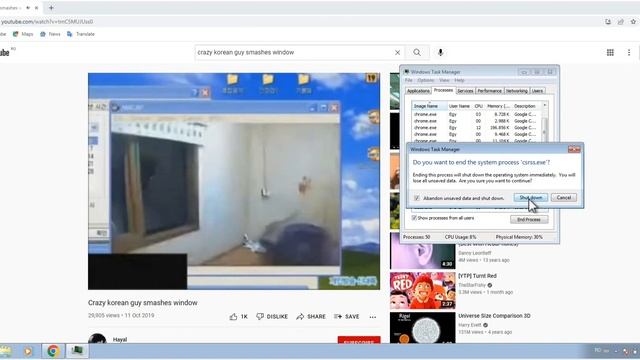Close the end process dialog with X
The image size is (640, 360).
(x=574, y=149)
